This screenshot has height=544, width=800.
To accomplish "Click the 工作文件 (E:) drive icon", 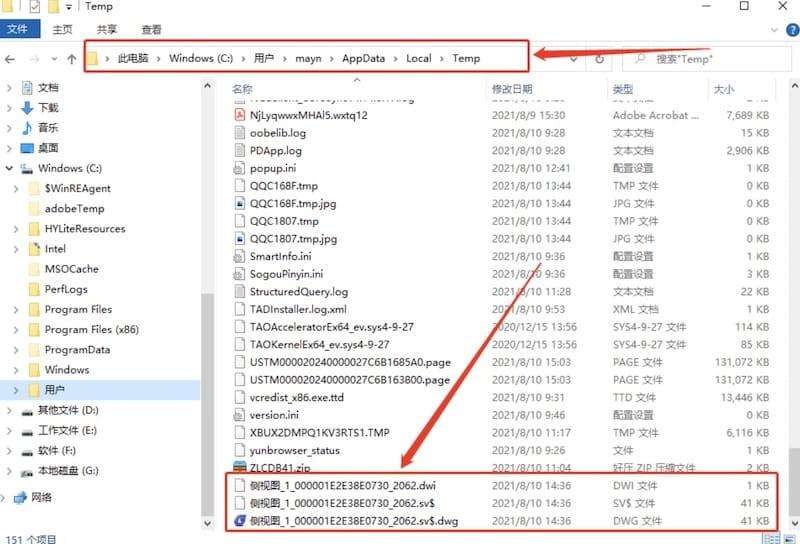I will click(x=27, y=431).
